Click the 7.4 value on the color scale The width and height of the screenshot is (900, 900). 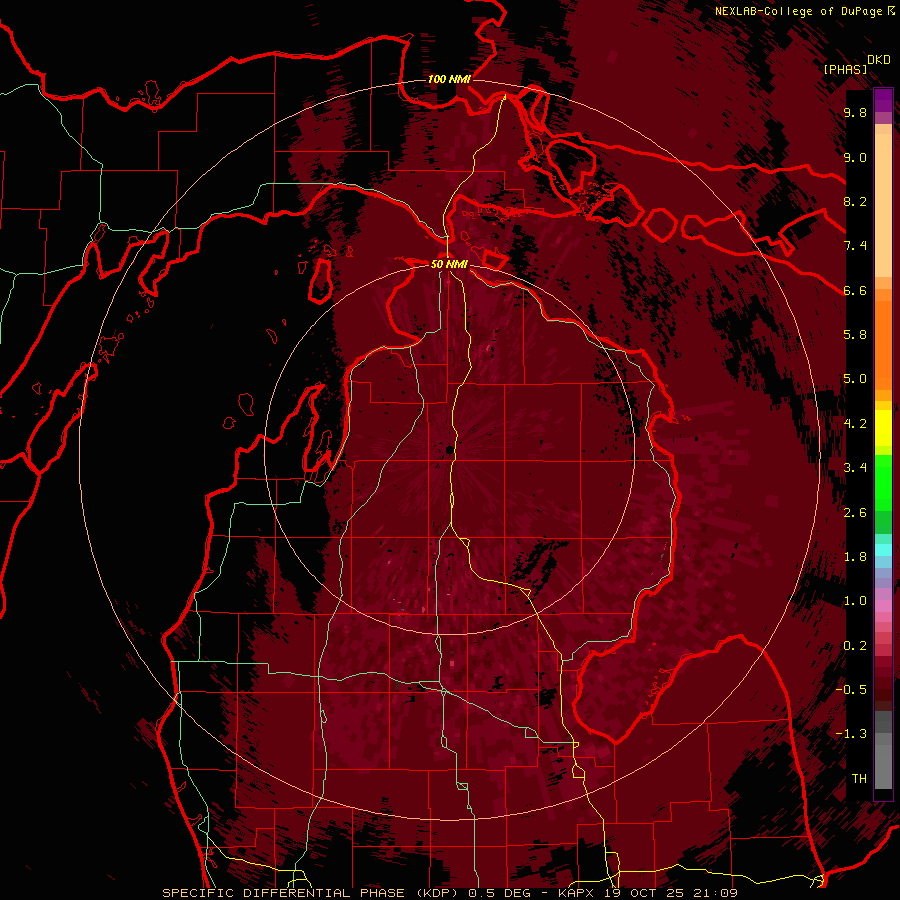click(x=855, y=246)
